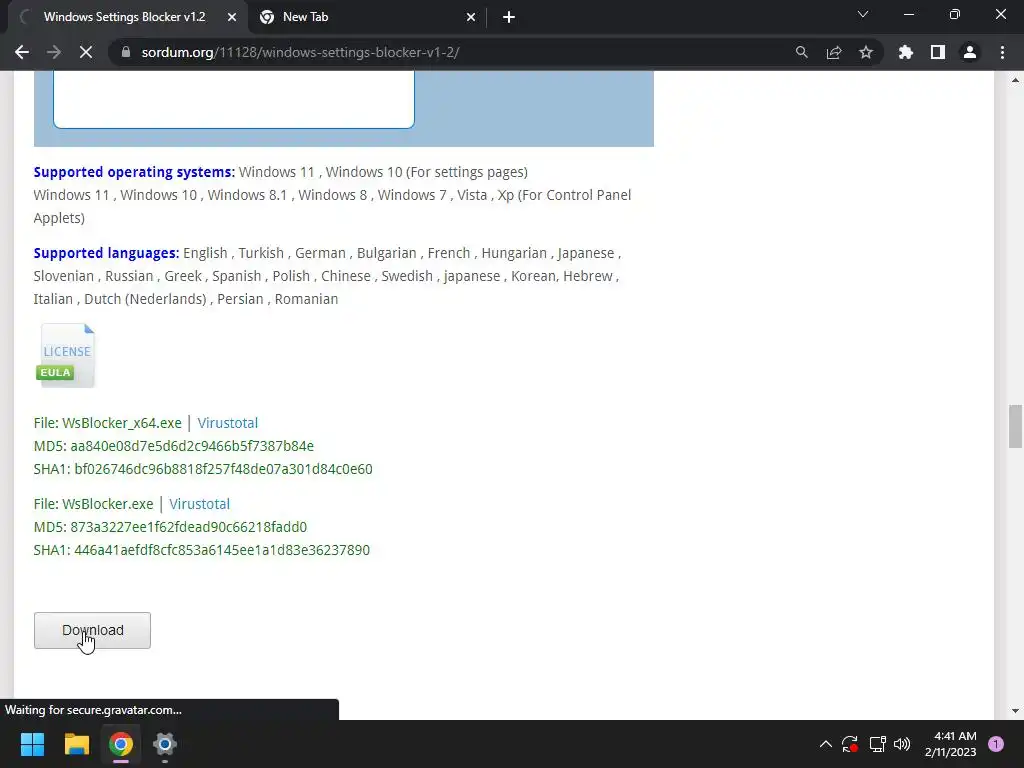Stop loading the page
The height and width of the screenshot is (768, 1024).
(86, 52)
